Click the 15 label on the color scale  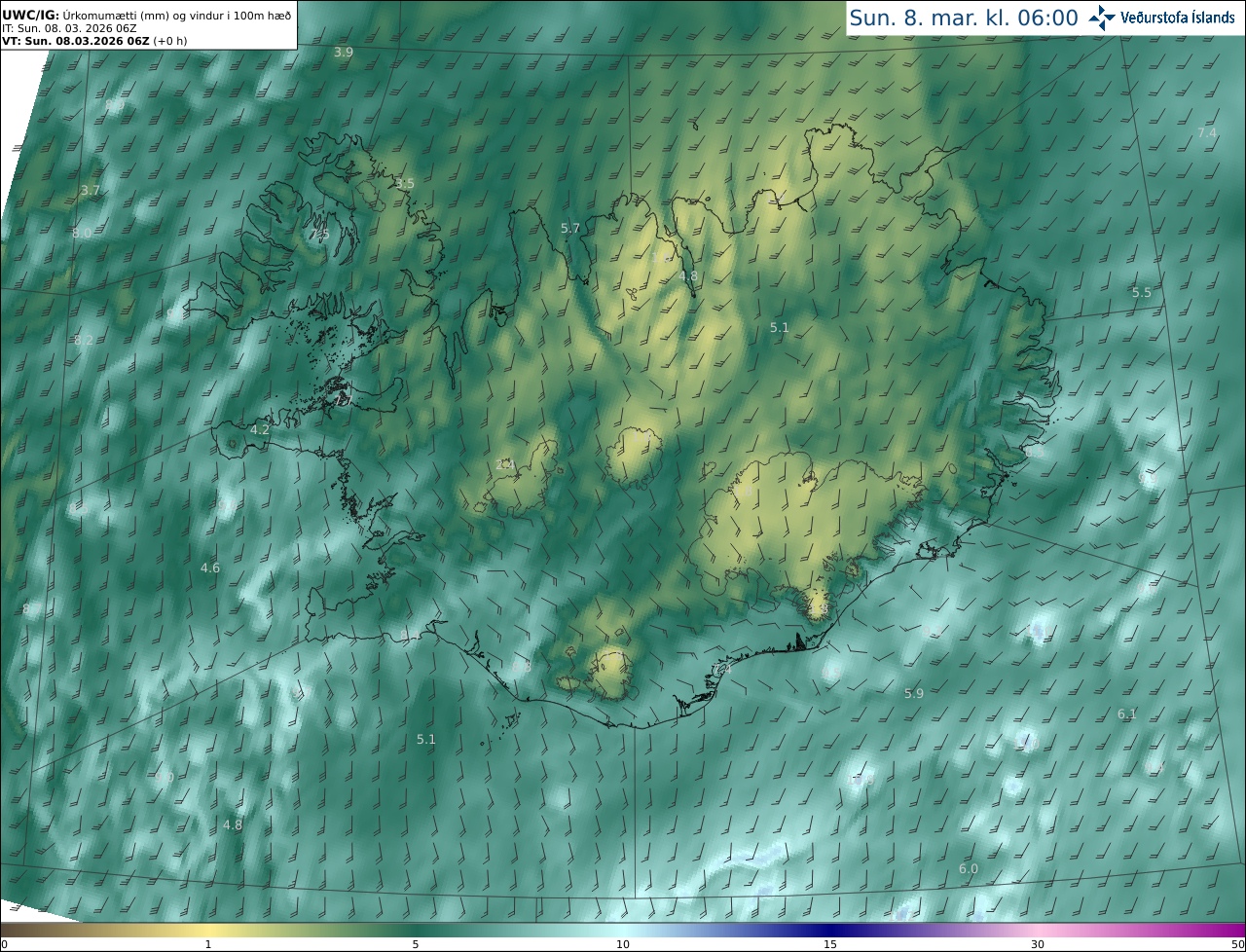coord(830,944)
